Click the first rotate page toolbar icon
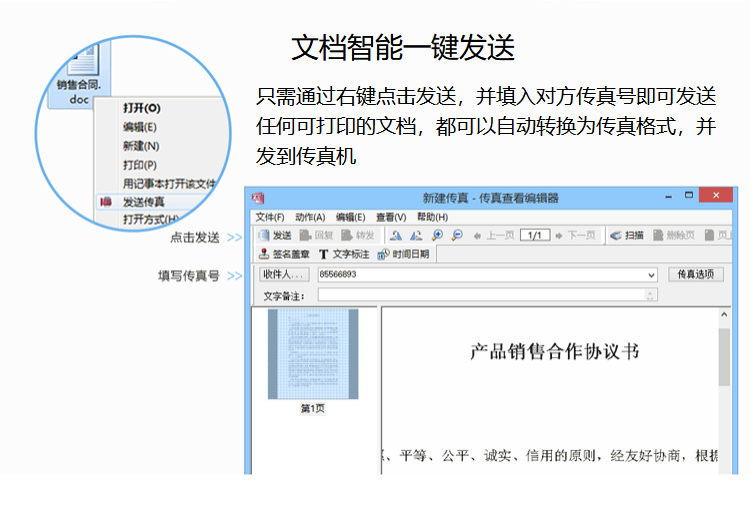 (396, 235)
